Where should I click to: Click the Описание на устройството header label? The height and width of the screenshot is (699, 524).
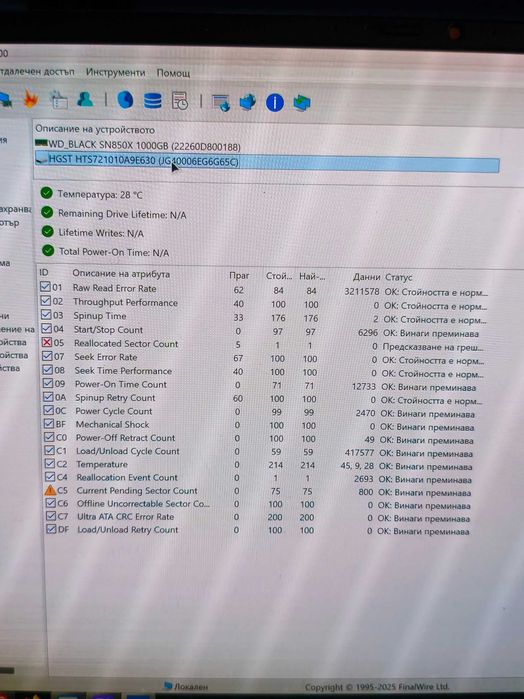click(x=95, y=129)
